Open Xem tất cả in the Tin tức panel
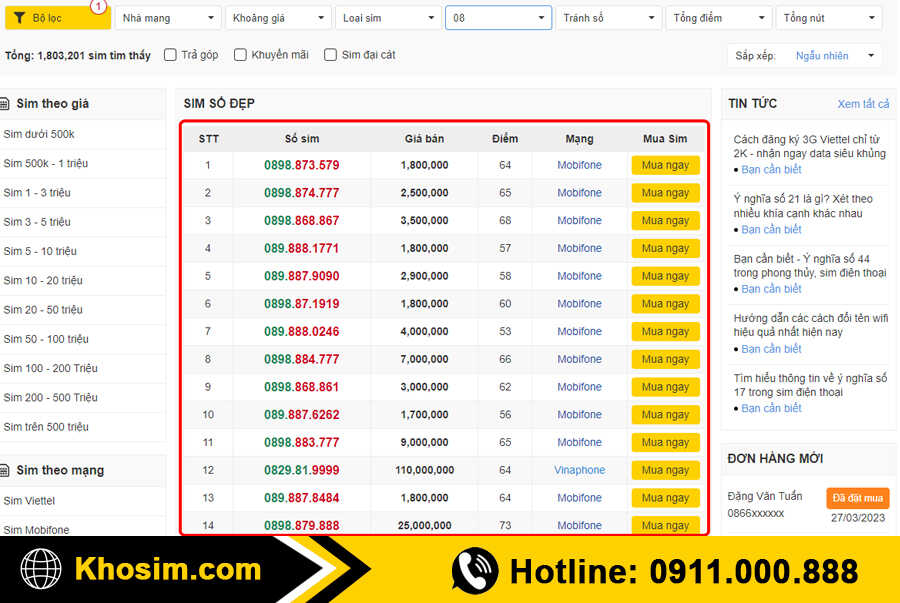 (x=863, y=103)
